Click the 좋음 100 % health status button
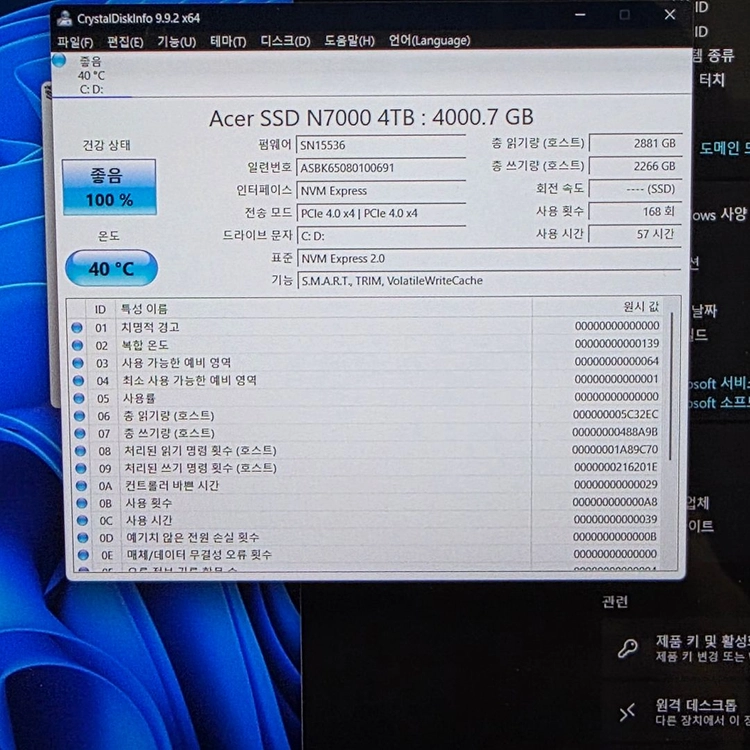Screen dimensions: 750x750 tap(109, 187)
